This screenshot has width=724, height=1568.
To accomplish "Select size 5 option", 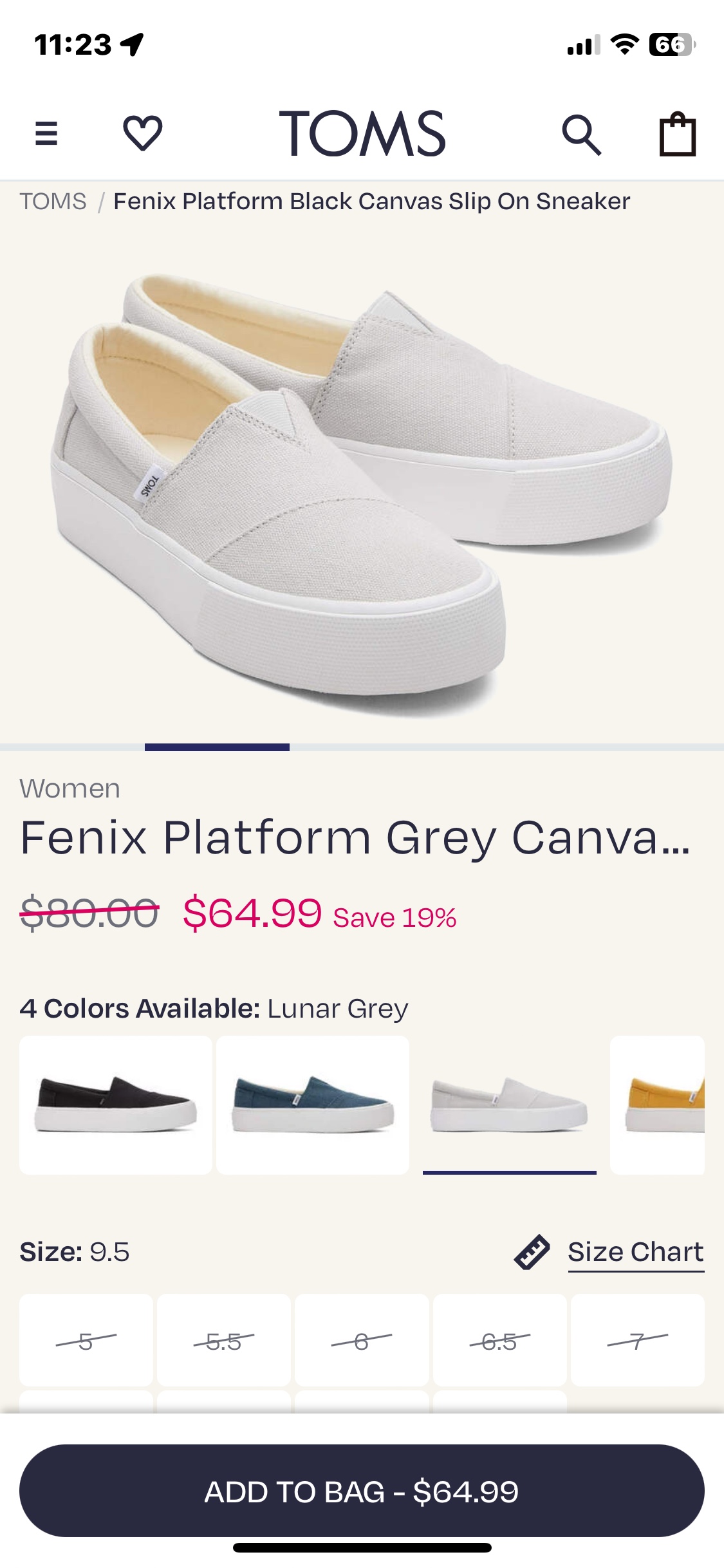I will [86, 1340].
